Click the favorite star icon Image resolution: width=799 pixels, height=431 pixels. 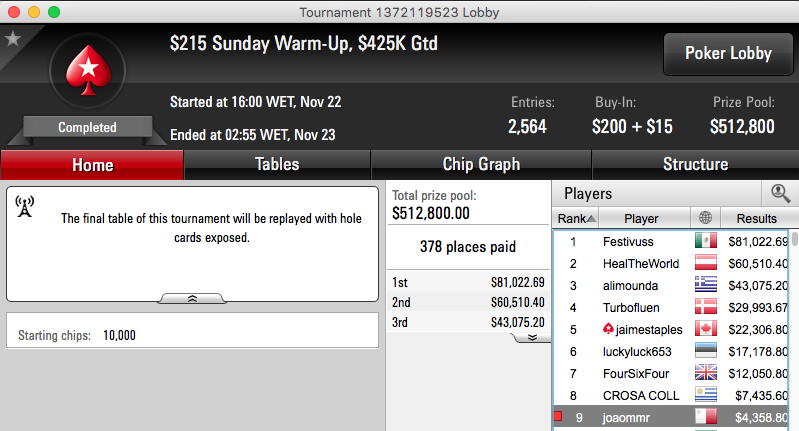(12, 39)
